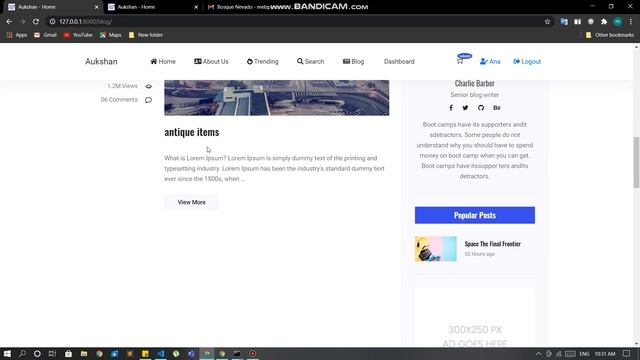The height and width of the screenshot is (360, 640).
Task: Click the Charlie Barber author name
Action: point(475,83)
